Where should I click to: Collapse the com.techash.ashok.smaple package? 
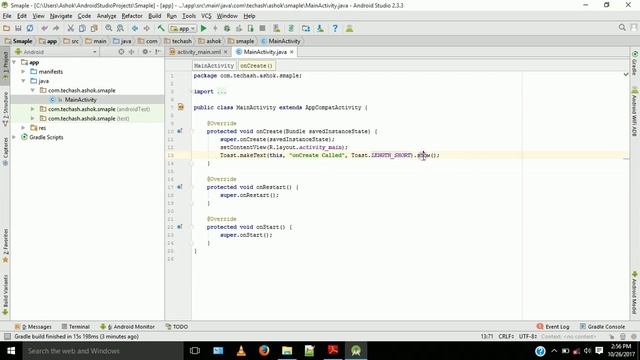pyautogui.click(x=33, y=90)
